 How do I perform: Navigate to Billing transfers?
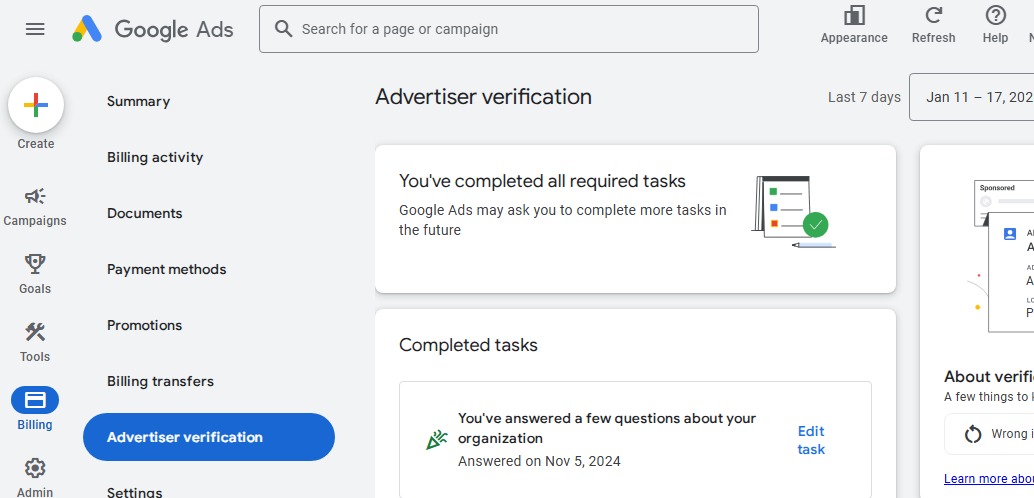click(160, 381)
